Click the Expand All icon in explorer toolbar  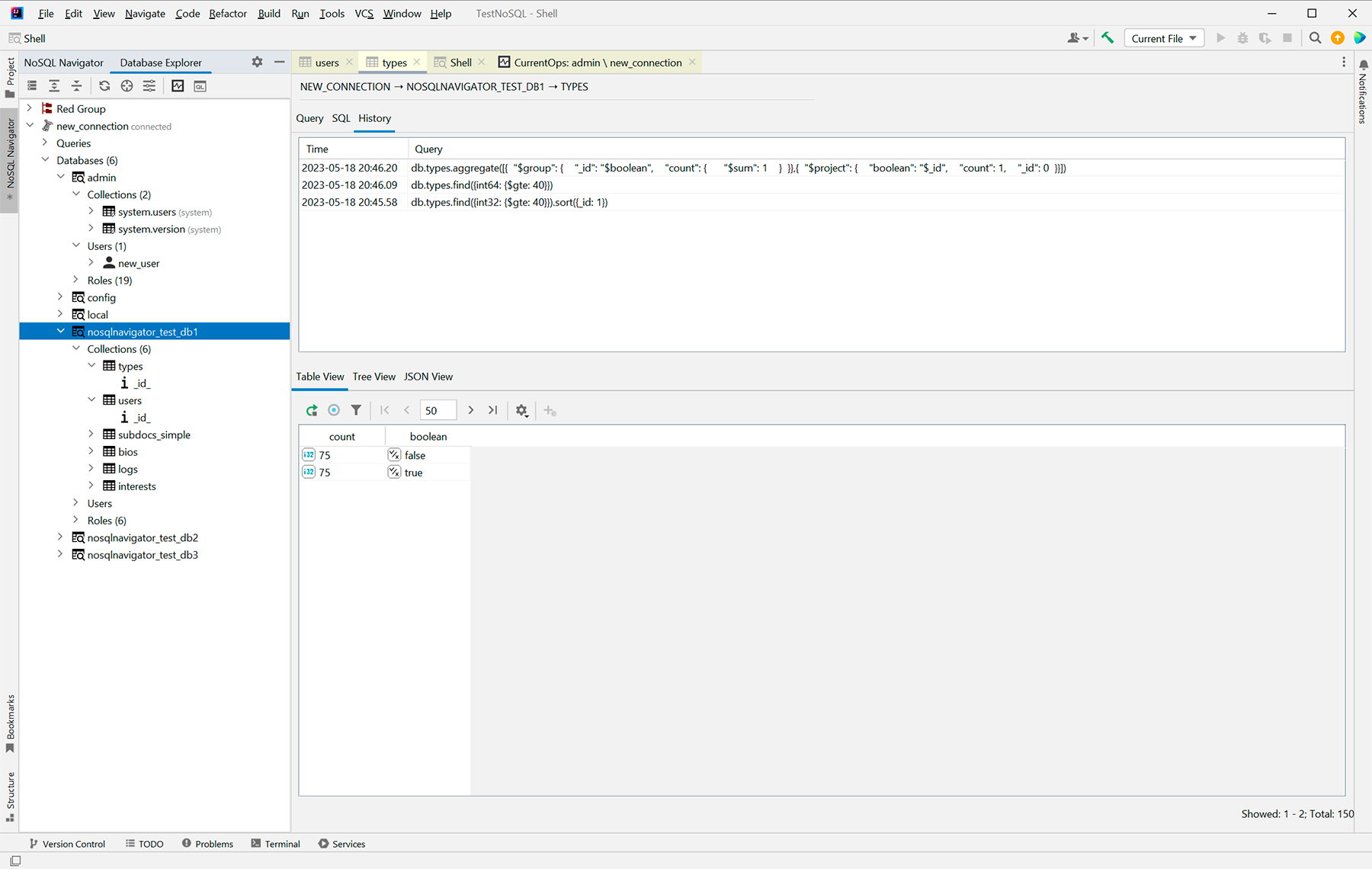[x=54, y=86]
